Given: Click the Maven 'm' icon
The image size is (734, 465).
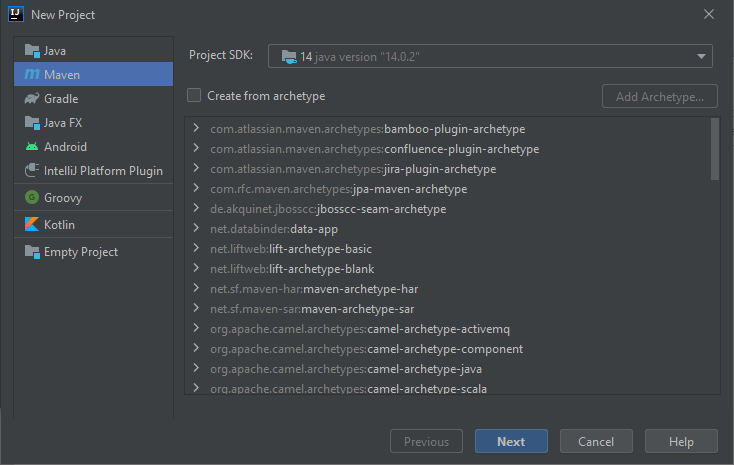Looking at the screenshot, I should coord(32,74).
